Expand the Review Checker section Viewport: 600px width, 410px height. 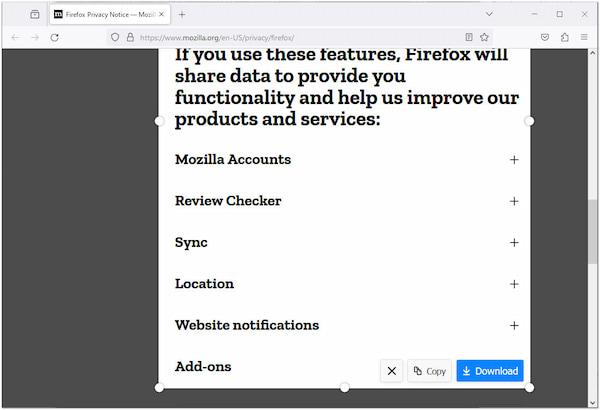pyautogui.click(x=514, y=201)
